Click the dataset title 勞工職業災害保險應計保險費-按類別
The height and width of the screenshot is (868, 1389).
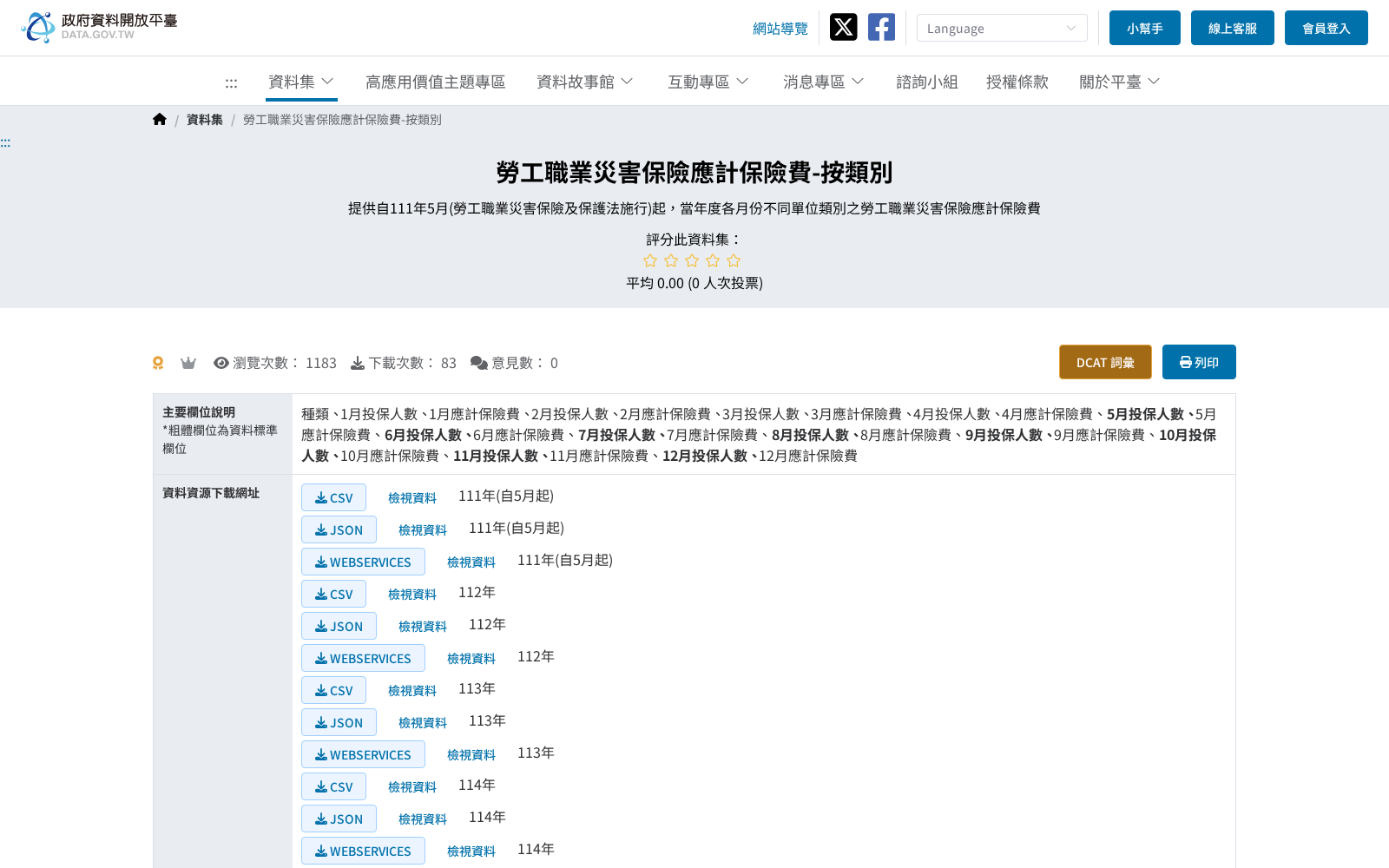click(694, 173)
